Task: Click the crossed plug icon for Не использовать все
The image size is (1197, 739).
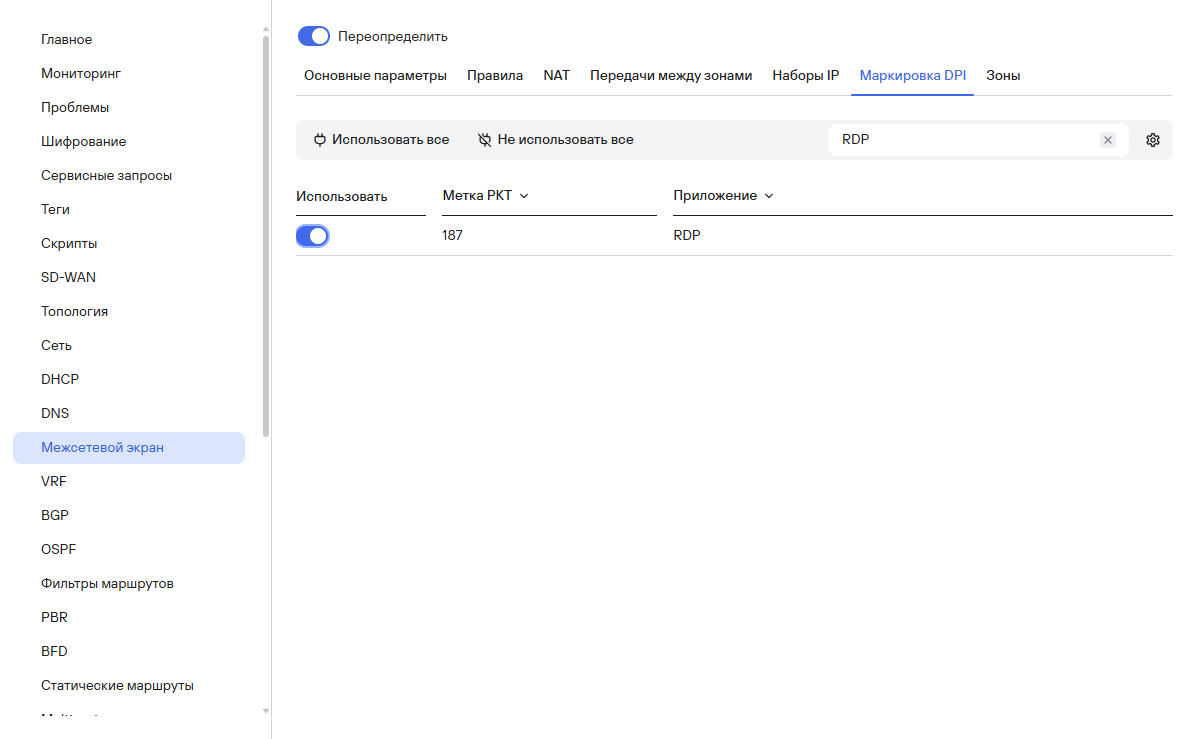Action: click(x=485, y=140)
